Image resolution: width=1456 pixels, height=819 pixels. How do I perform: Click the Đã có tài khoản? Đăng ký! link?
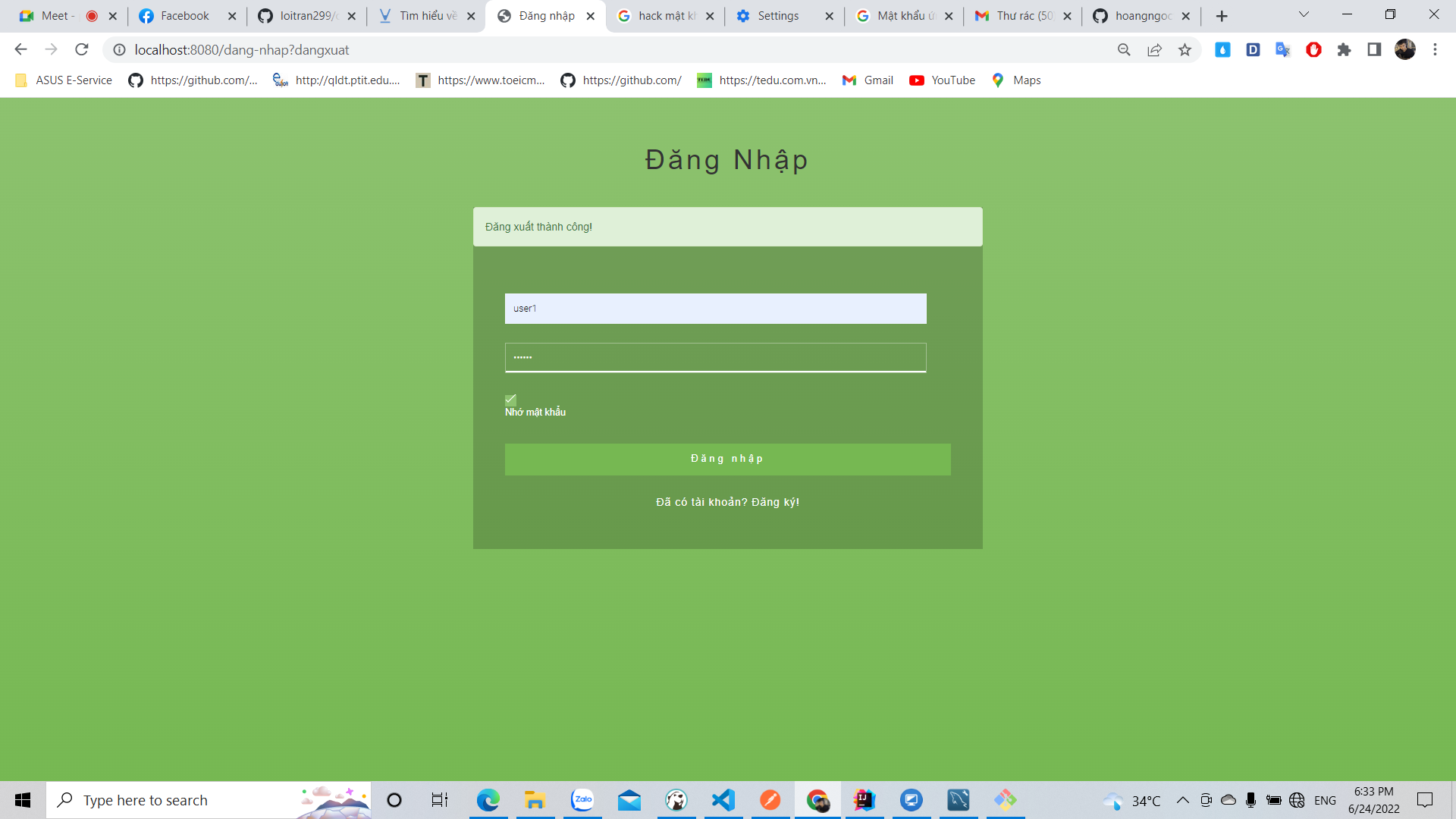tap(727, 501)
